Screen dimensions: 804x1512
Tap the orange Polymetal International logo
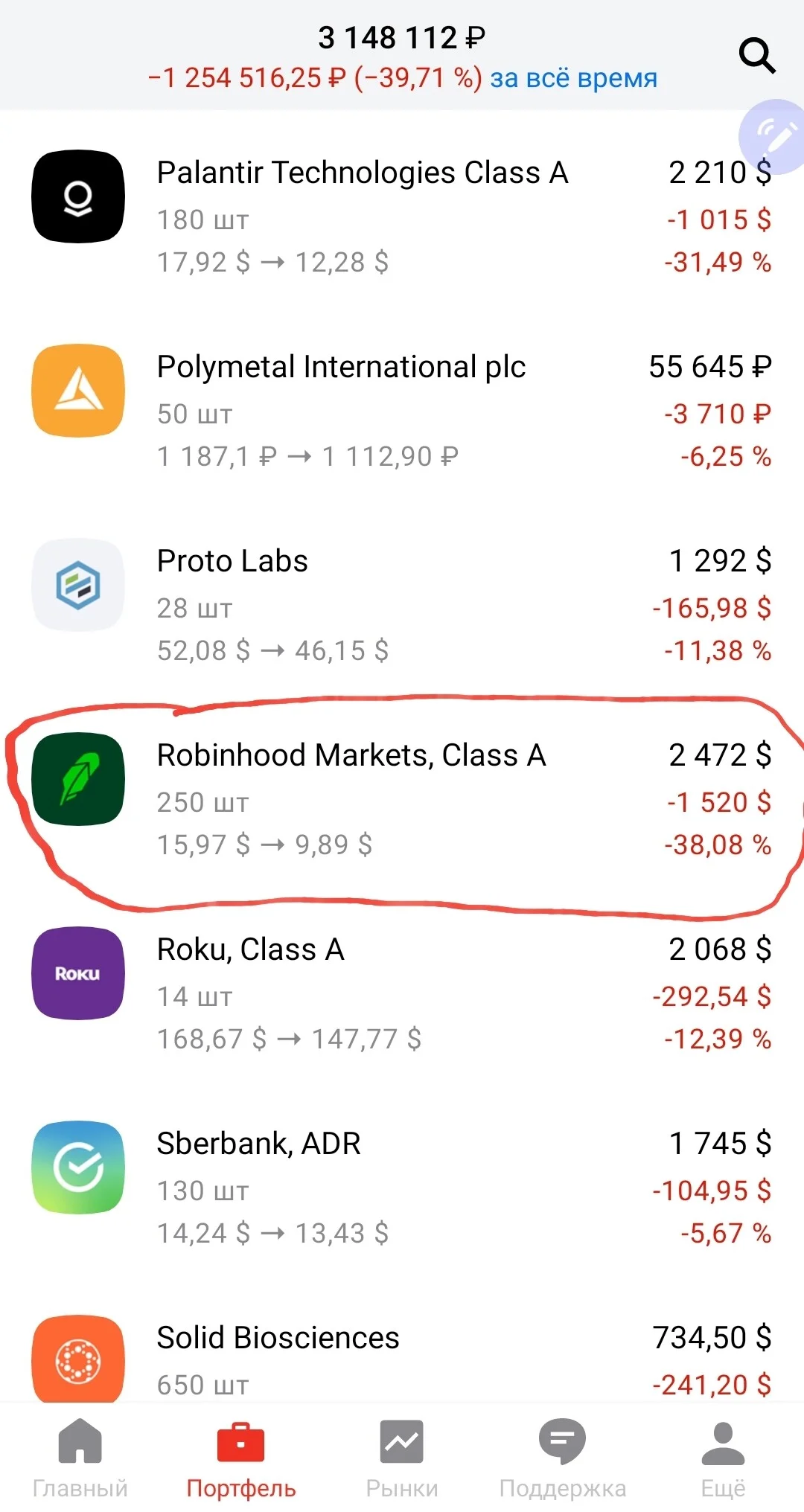78,391
